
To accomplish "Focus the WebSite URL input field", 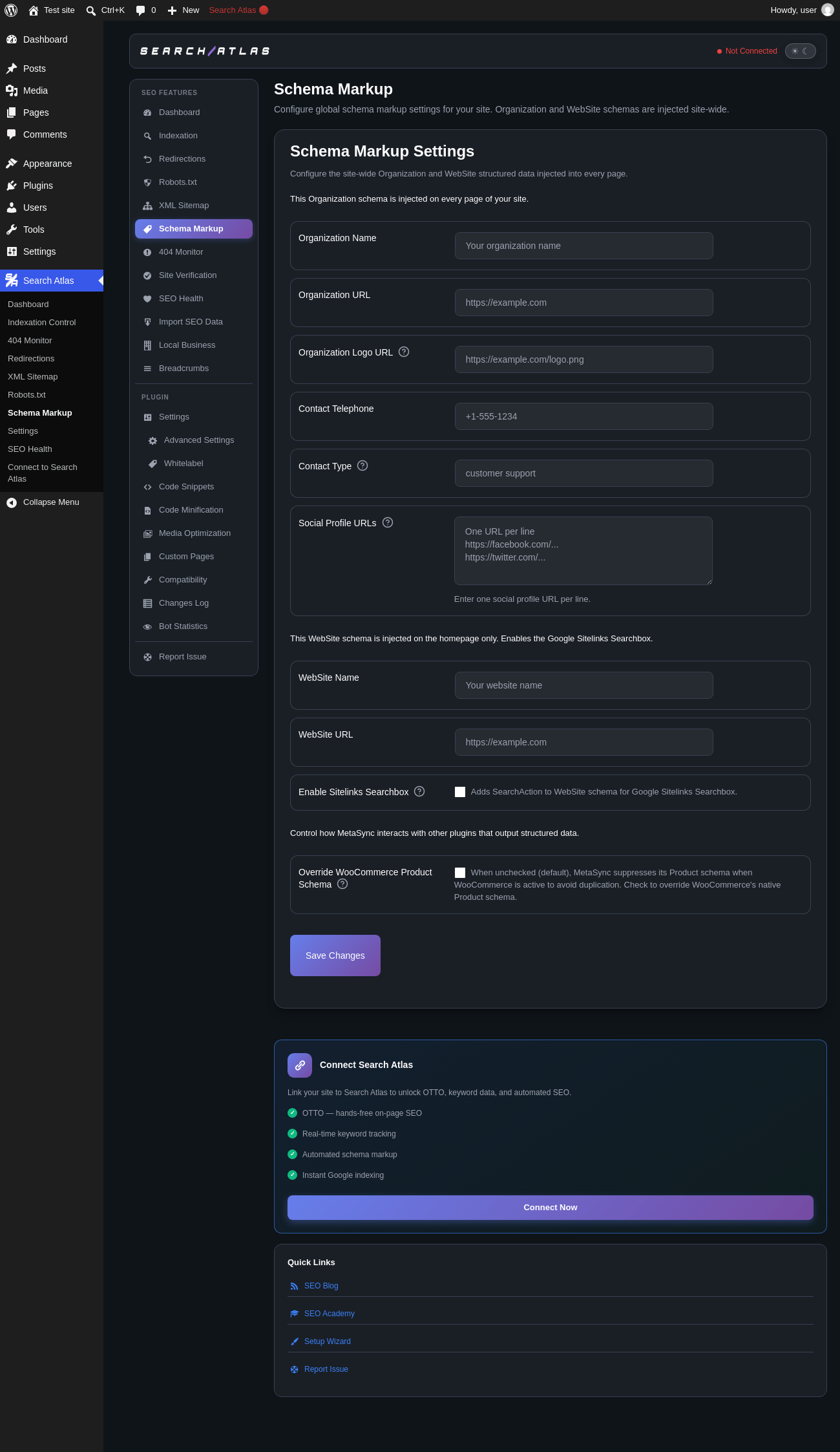I will 584,742.
